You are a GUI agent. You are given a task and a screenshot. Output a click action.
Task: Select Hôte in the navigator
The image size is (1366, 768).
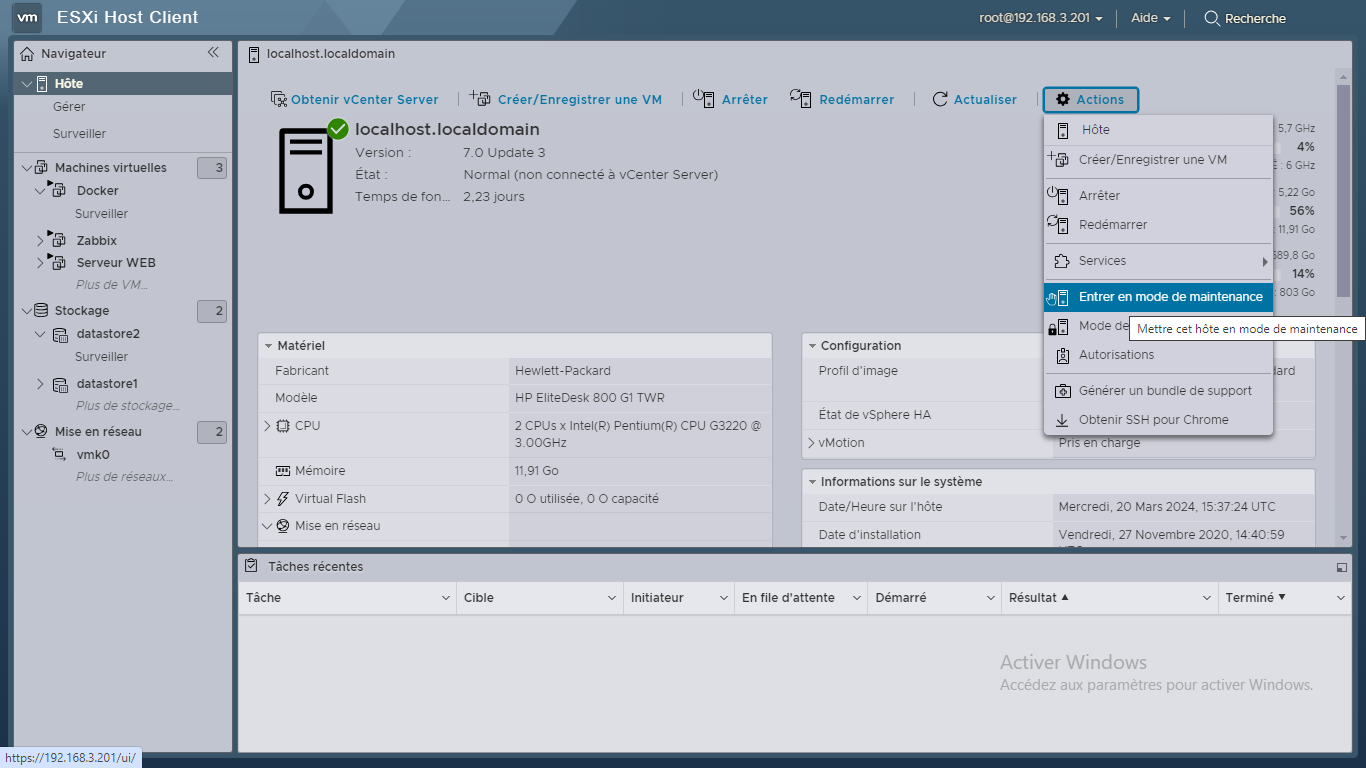pos(69,84)
